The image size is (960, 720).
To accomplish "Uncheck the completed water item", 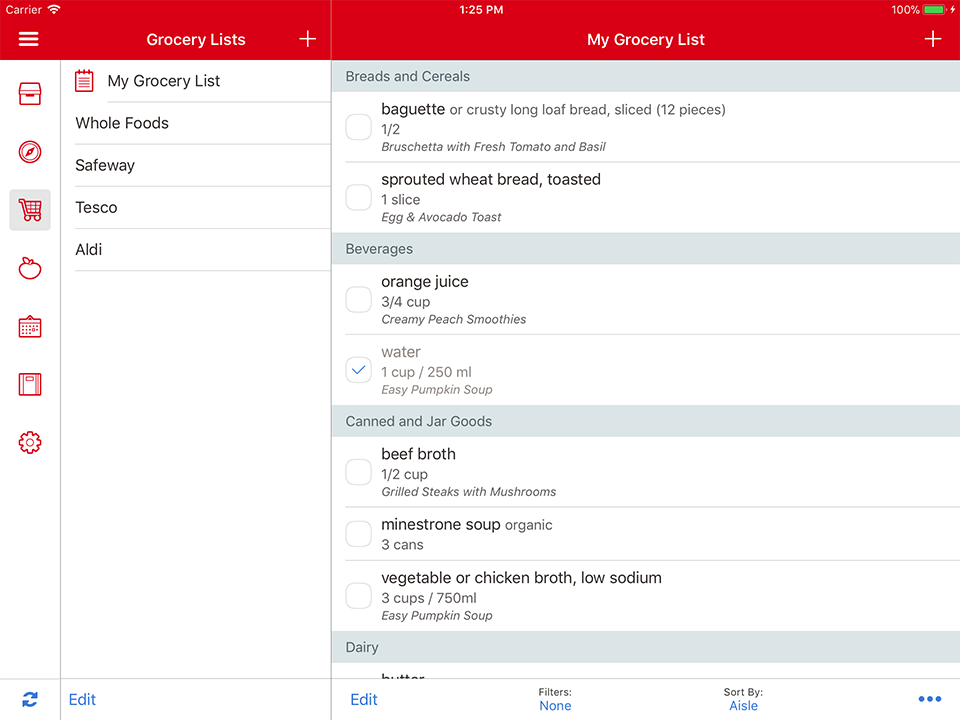I will tap(358, 369).
